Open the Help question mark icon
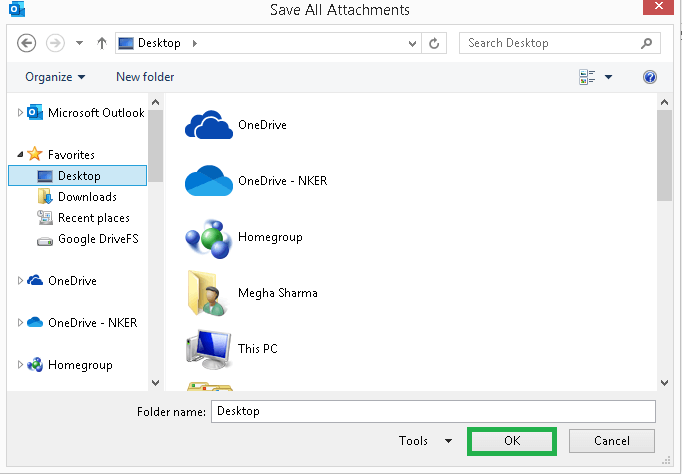 [x=649, y=77]
